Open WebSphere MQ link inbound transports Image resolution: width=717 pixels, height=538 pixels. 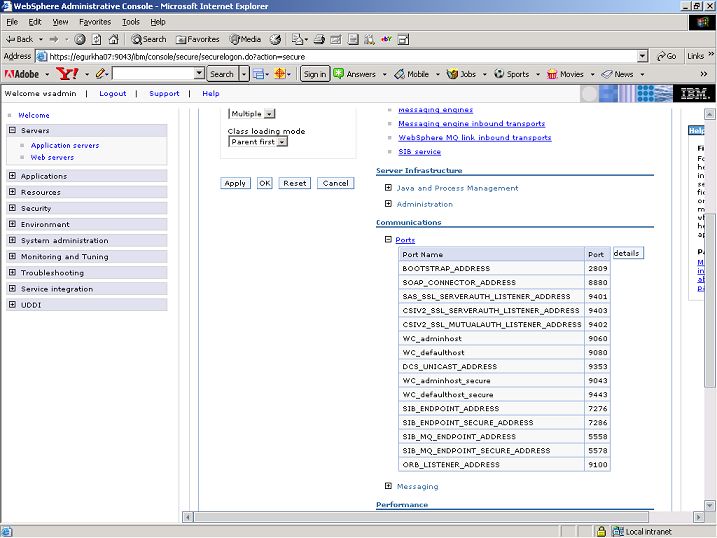(x=475, y=138)
